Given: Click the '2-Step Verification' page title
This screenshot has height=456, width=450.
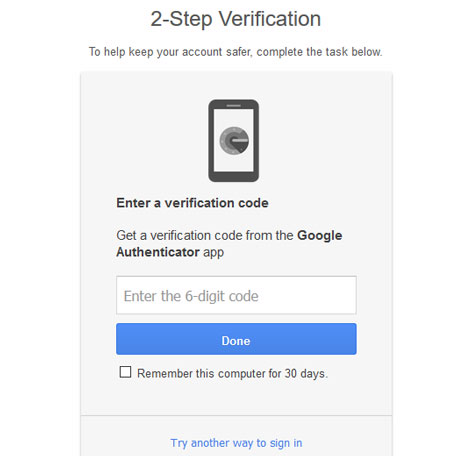Looking at the screenshot, I should point(235,19).
